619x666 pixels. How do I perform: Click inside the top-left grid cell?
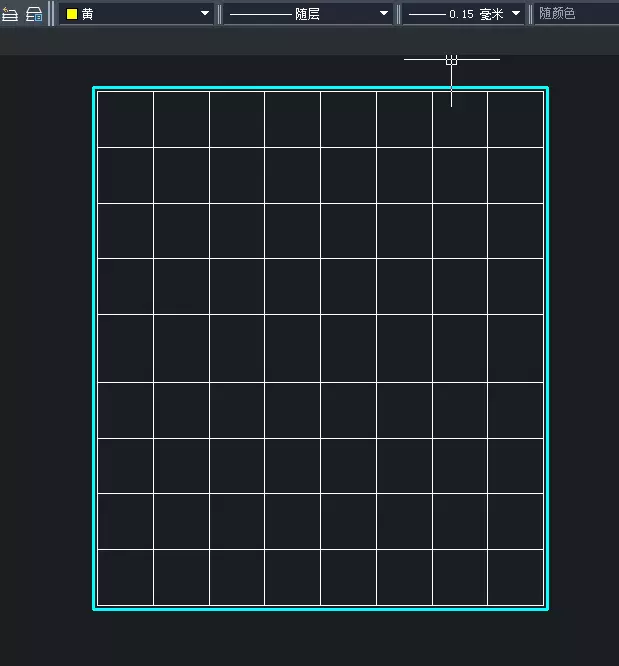tap(125, 119)
